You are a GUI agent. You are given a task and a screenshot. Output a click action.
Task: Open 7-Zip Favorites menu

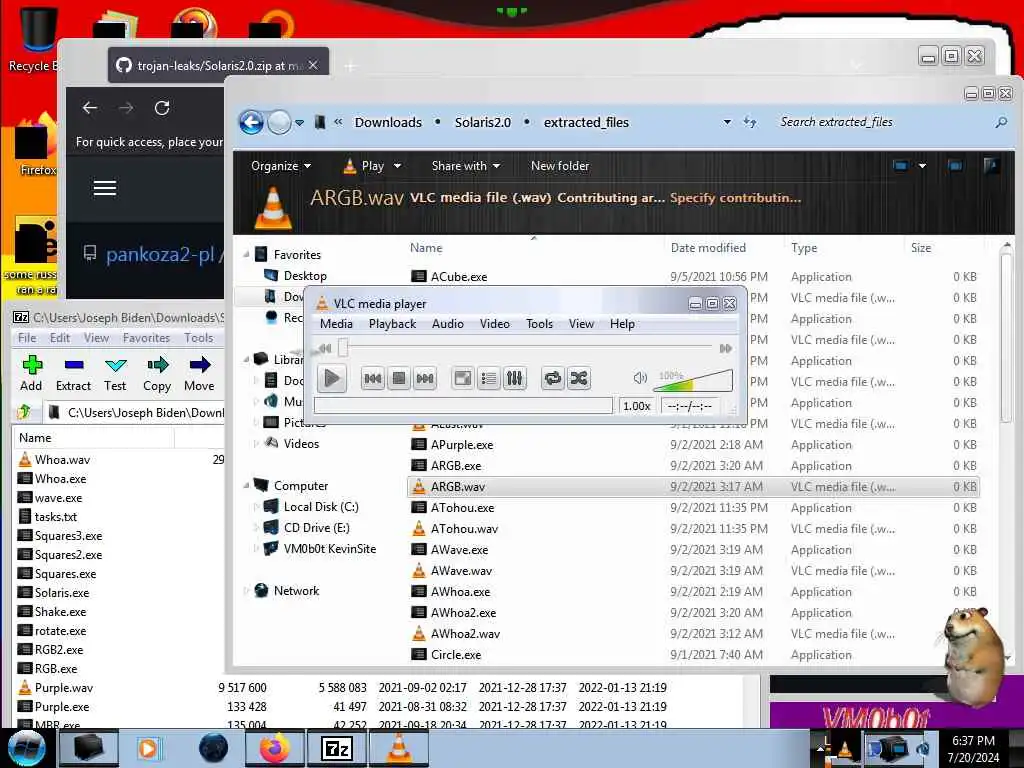point(146,338)
